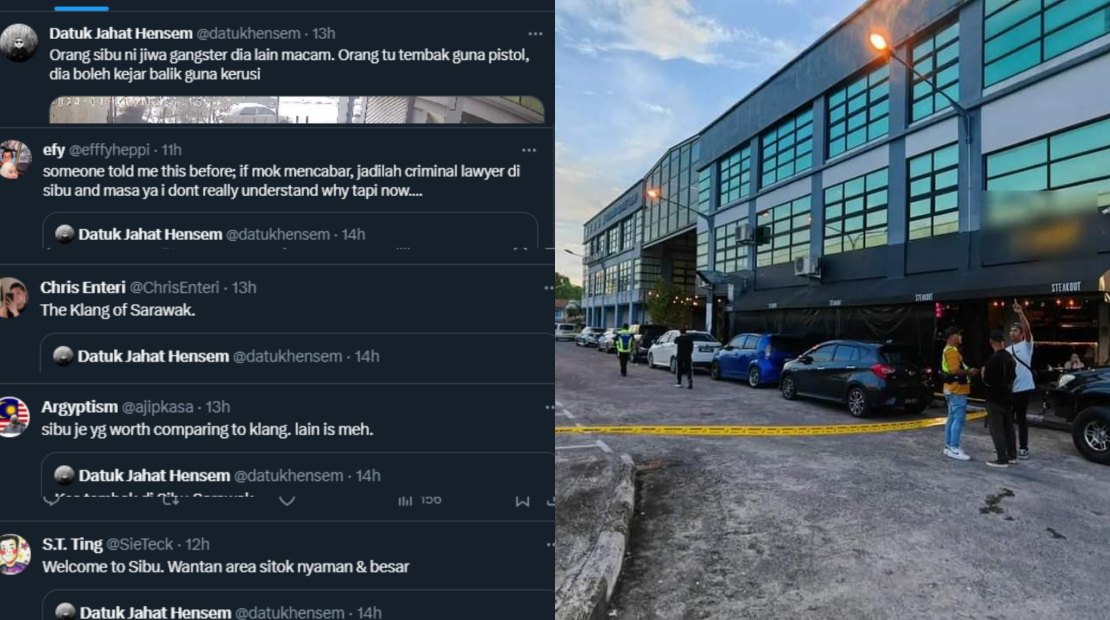
Task: Open the @efffyheppi handle link
Action: pos(109,150)
